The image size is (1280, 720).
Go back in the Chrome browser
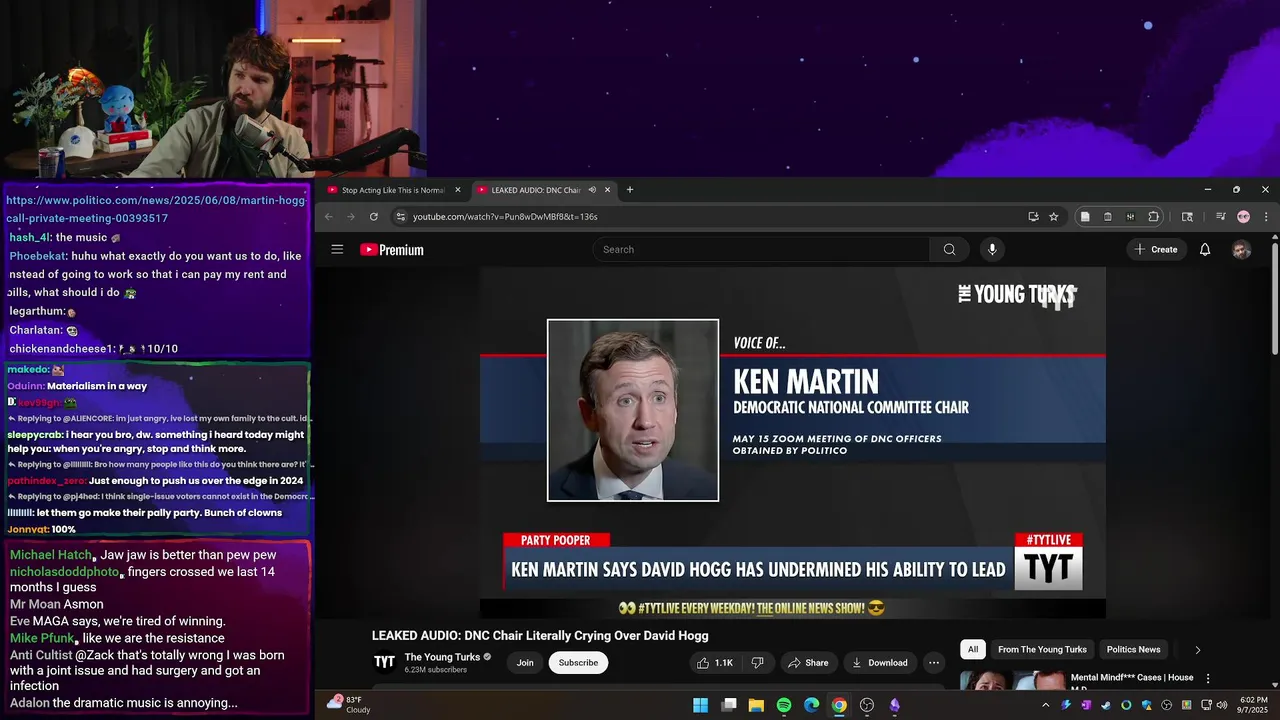(x=328, y=216)
